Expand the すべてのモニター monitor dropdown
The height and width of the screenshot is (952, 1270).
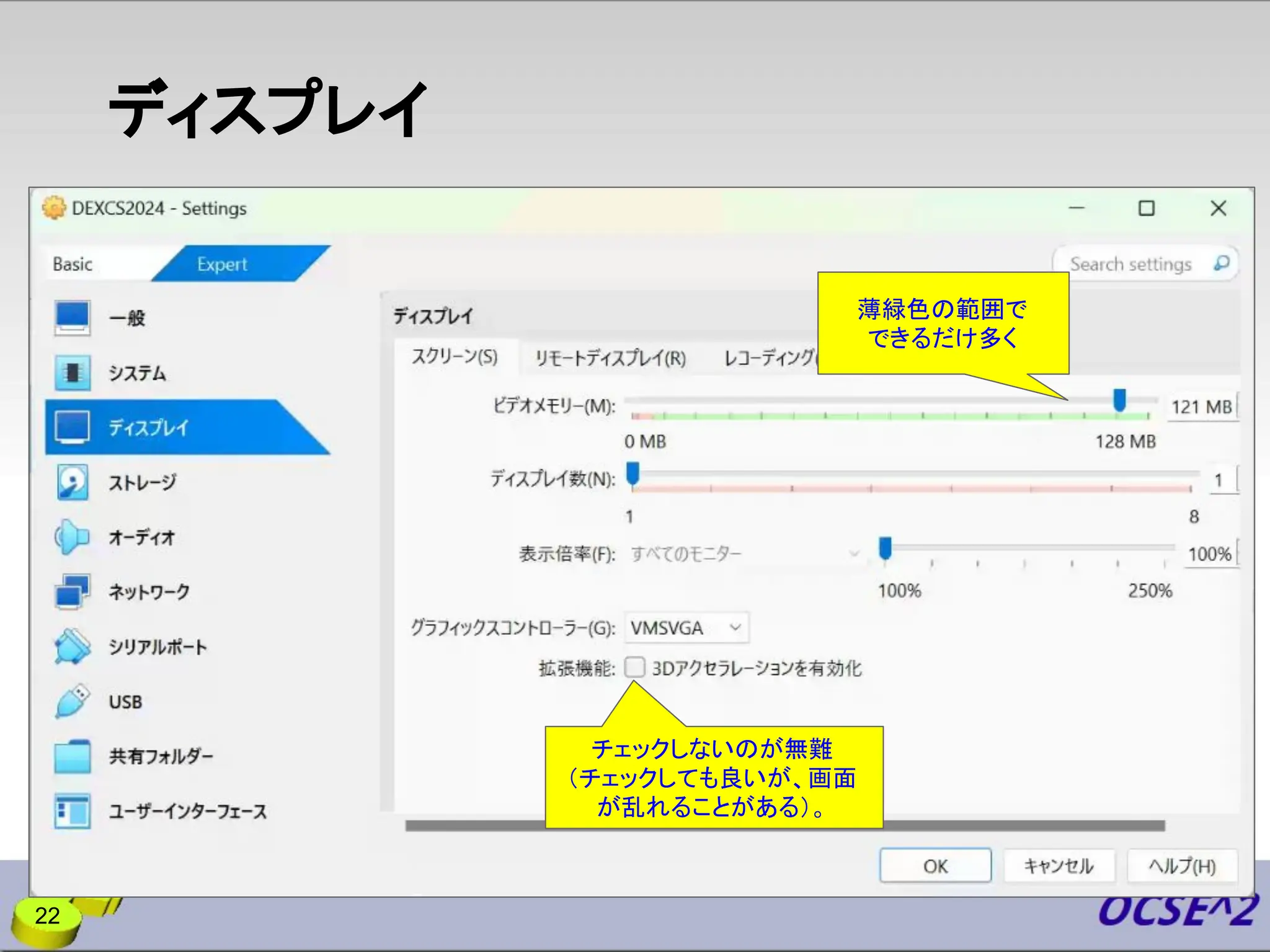745,553
